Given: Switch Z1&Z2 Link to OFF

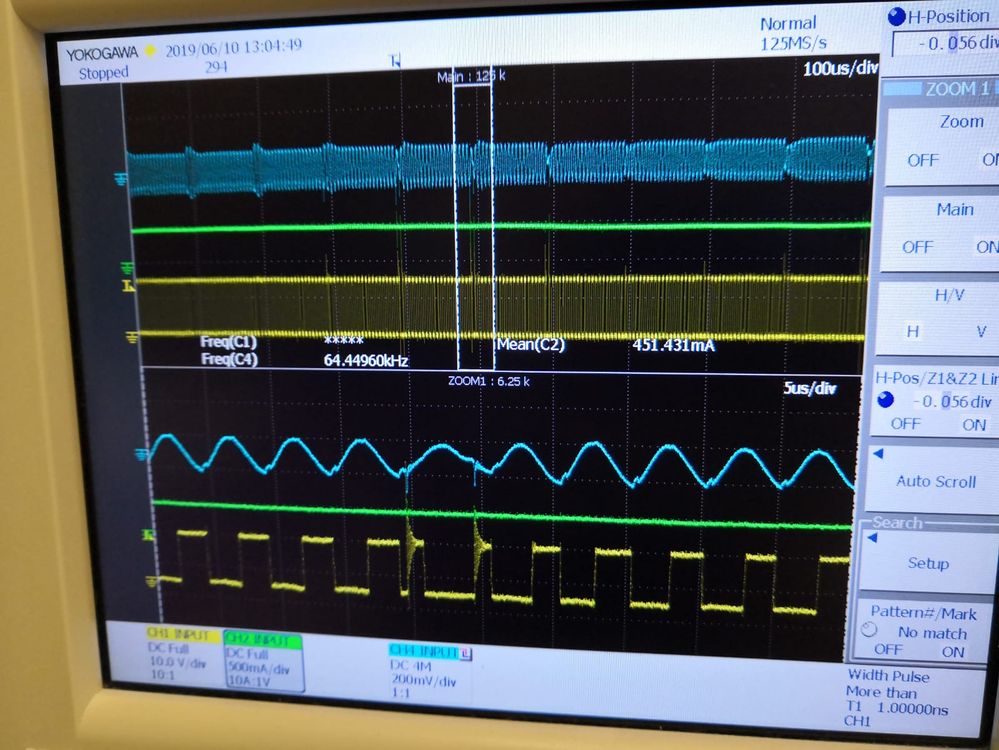Looking at the screenshot, I should point(905,424).
